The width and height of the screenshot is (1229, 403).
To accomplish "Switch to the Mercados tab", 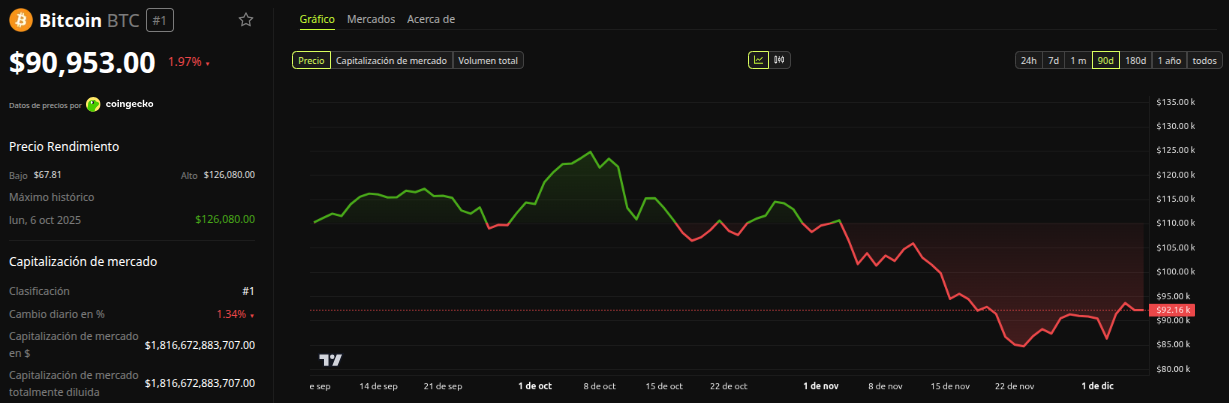I will 371,19.
